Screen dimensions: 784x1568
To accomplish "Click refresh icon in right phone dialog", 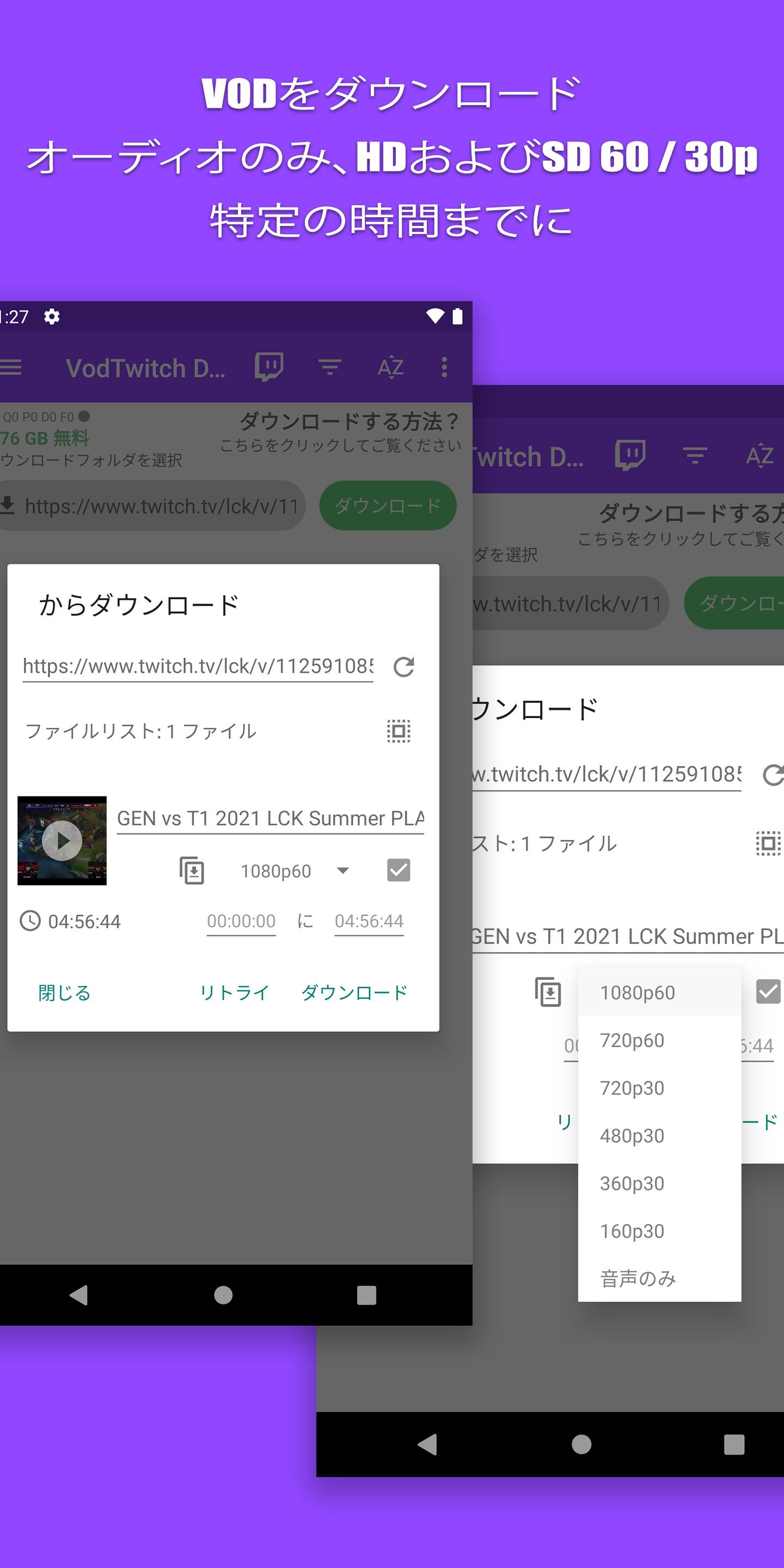I will (773, 775).
